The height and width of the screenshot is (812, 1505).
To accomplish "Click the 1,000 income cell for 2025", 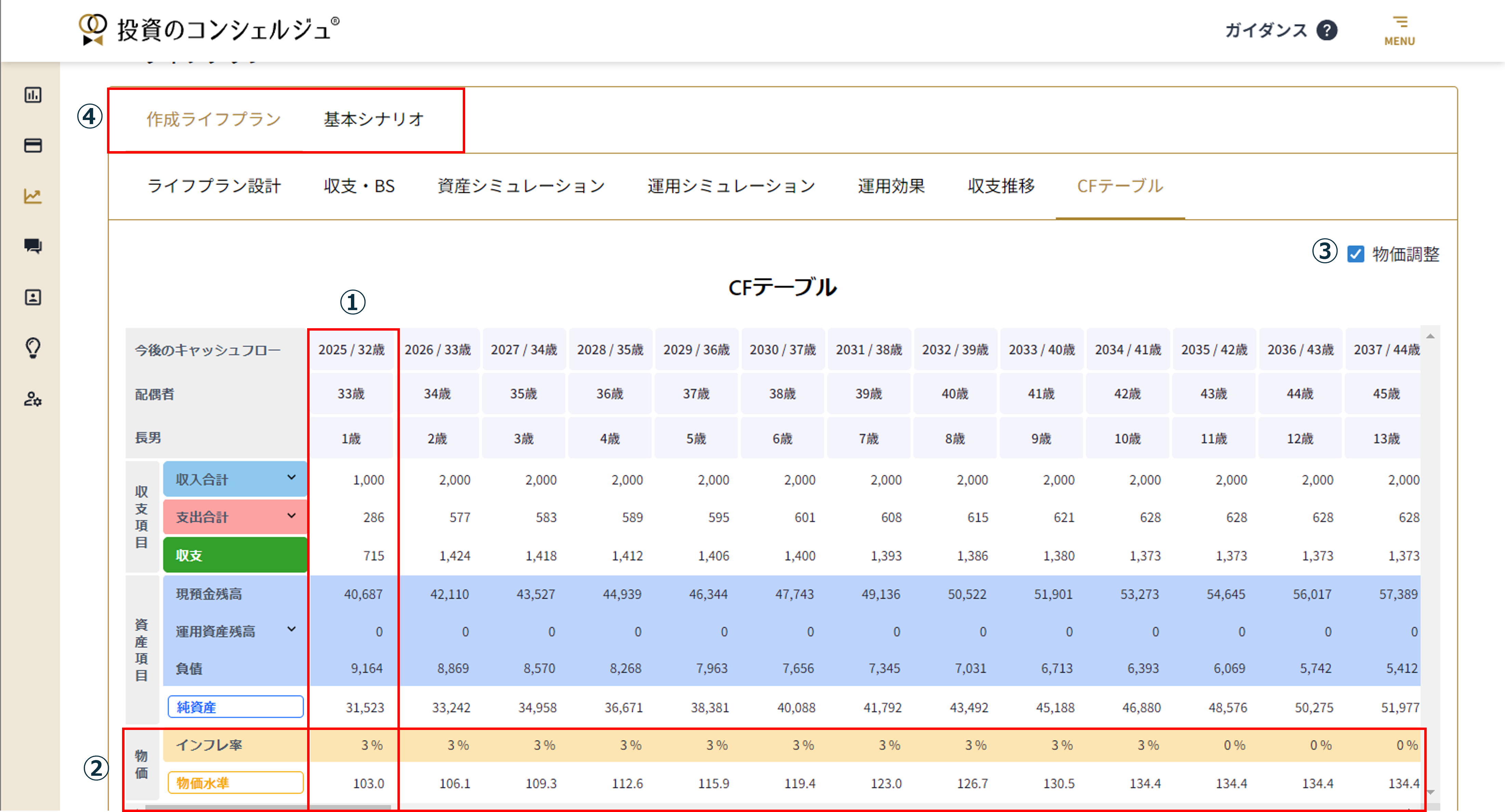I will (369, 480).
